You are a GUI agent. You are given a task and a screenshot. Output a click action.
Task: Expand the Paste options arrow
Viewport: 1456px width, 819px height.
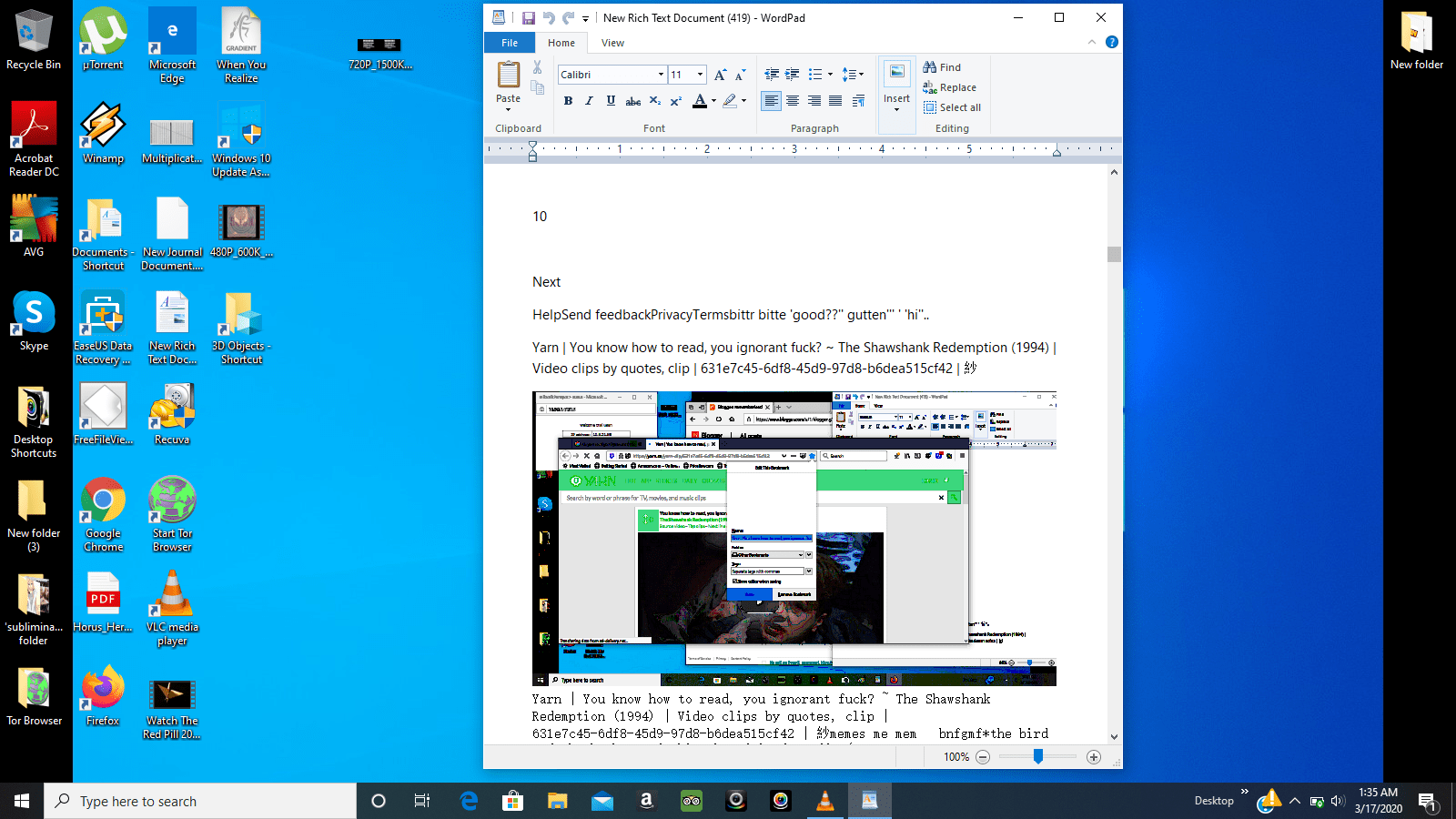pos(509,109)
